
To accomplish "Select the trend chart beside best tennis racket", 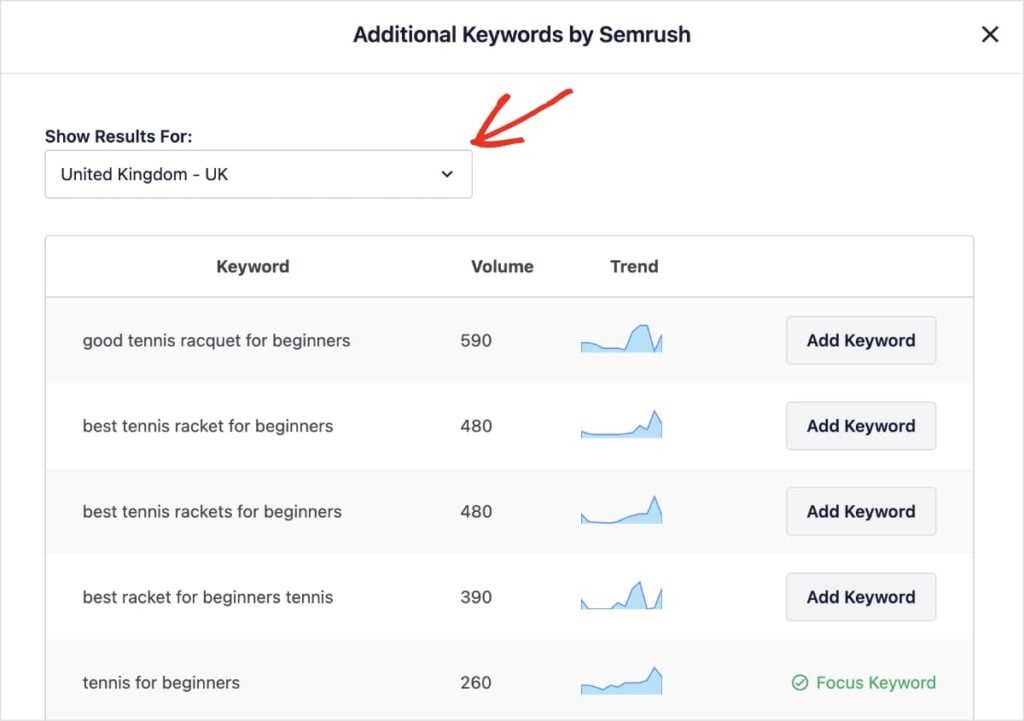I will click(x=620, y=425).
